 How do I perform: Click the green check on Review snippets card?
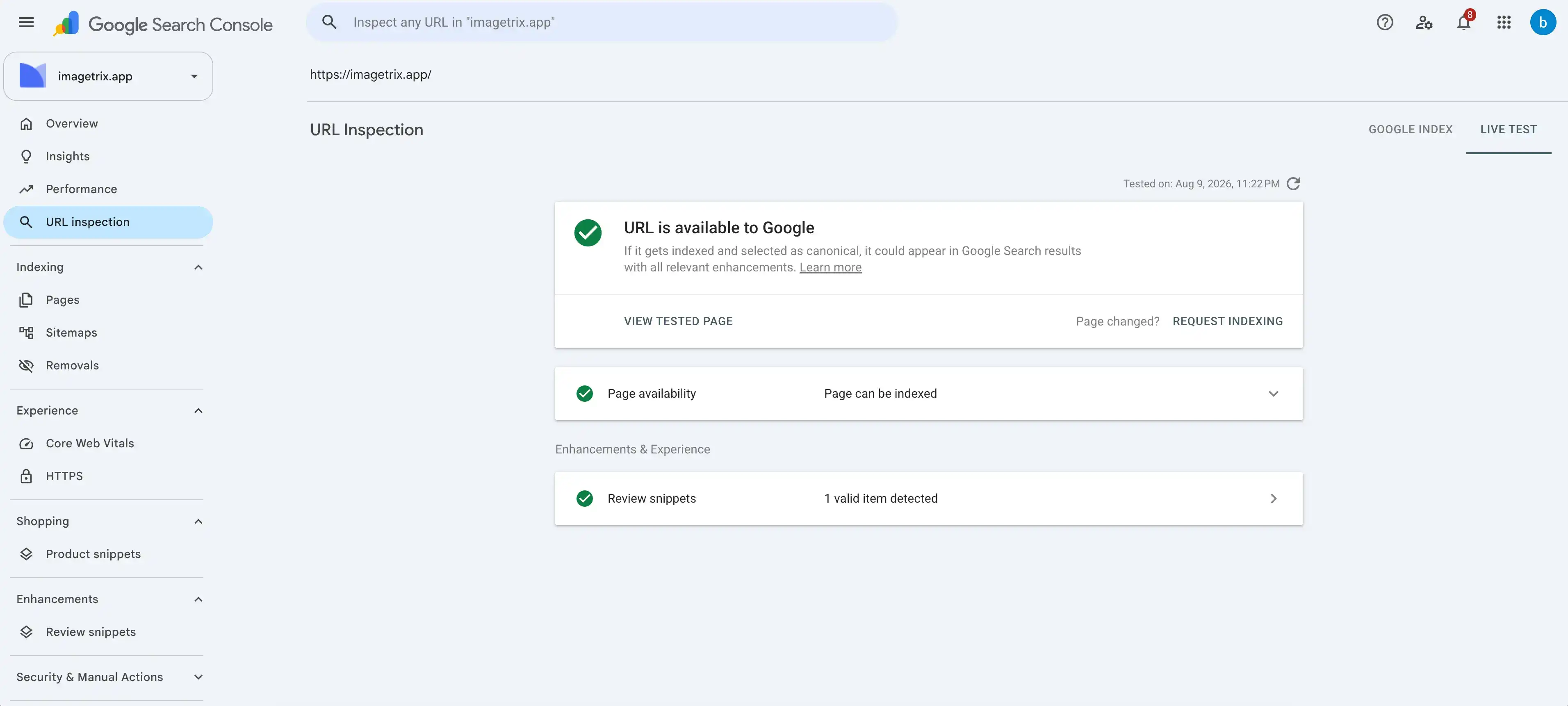tap(584, 499)
